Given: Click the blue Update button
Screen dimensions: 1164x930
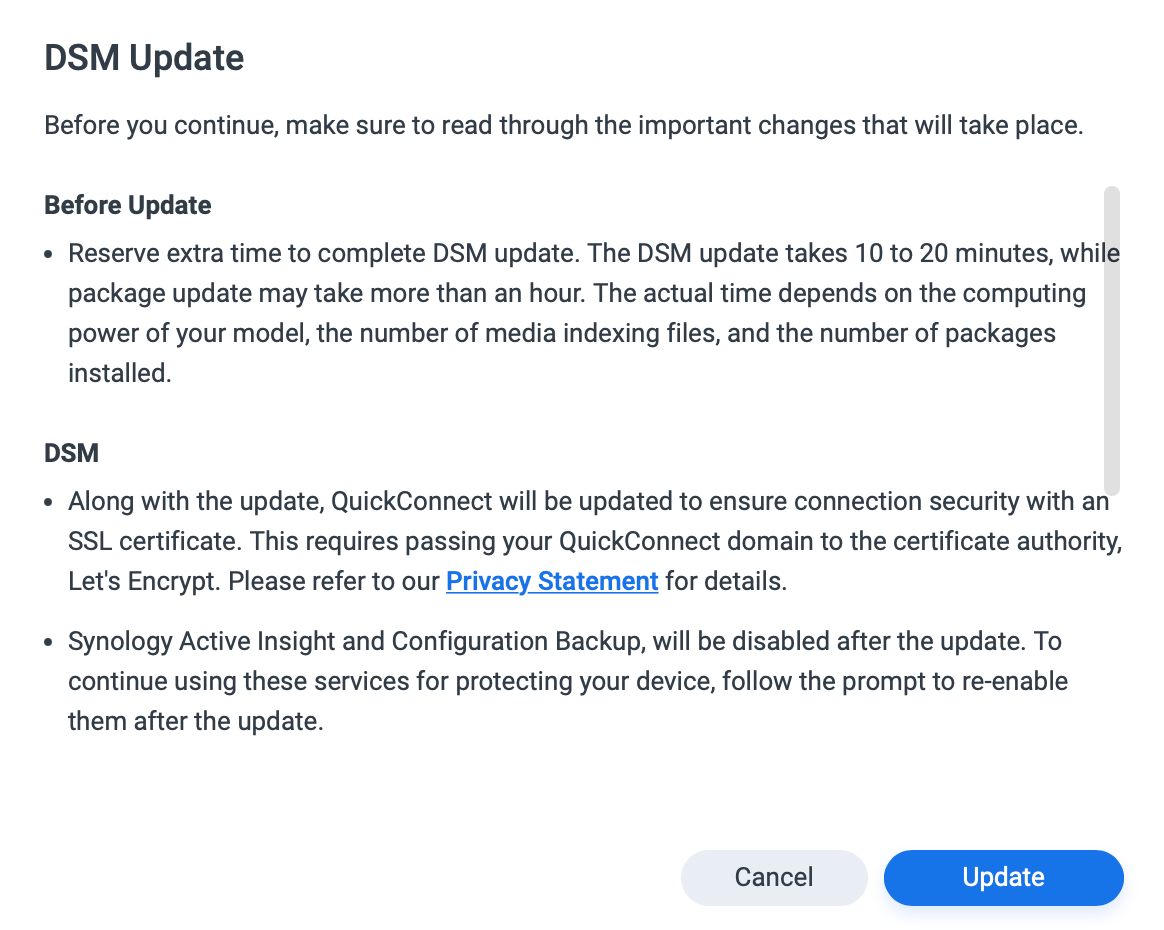Looking at the screenshot, I should [1003, 877].
